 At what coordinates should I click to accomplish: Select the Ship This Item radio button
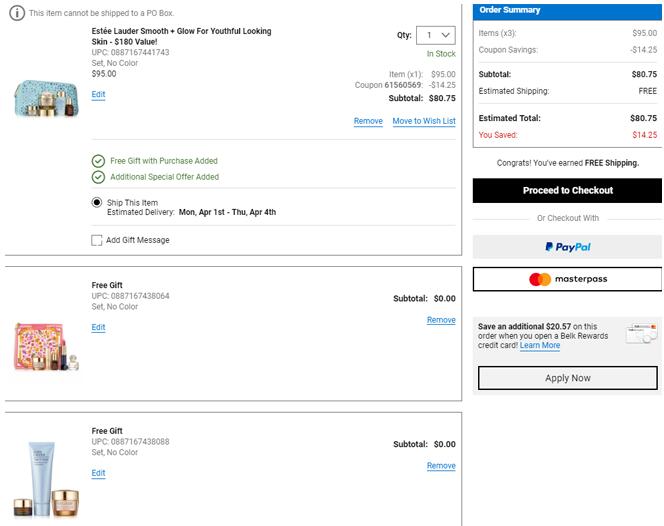pyautogui.click(x=97, y=202)
